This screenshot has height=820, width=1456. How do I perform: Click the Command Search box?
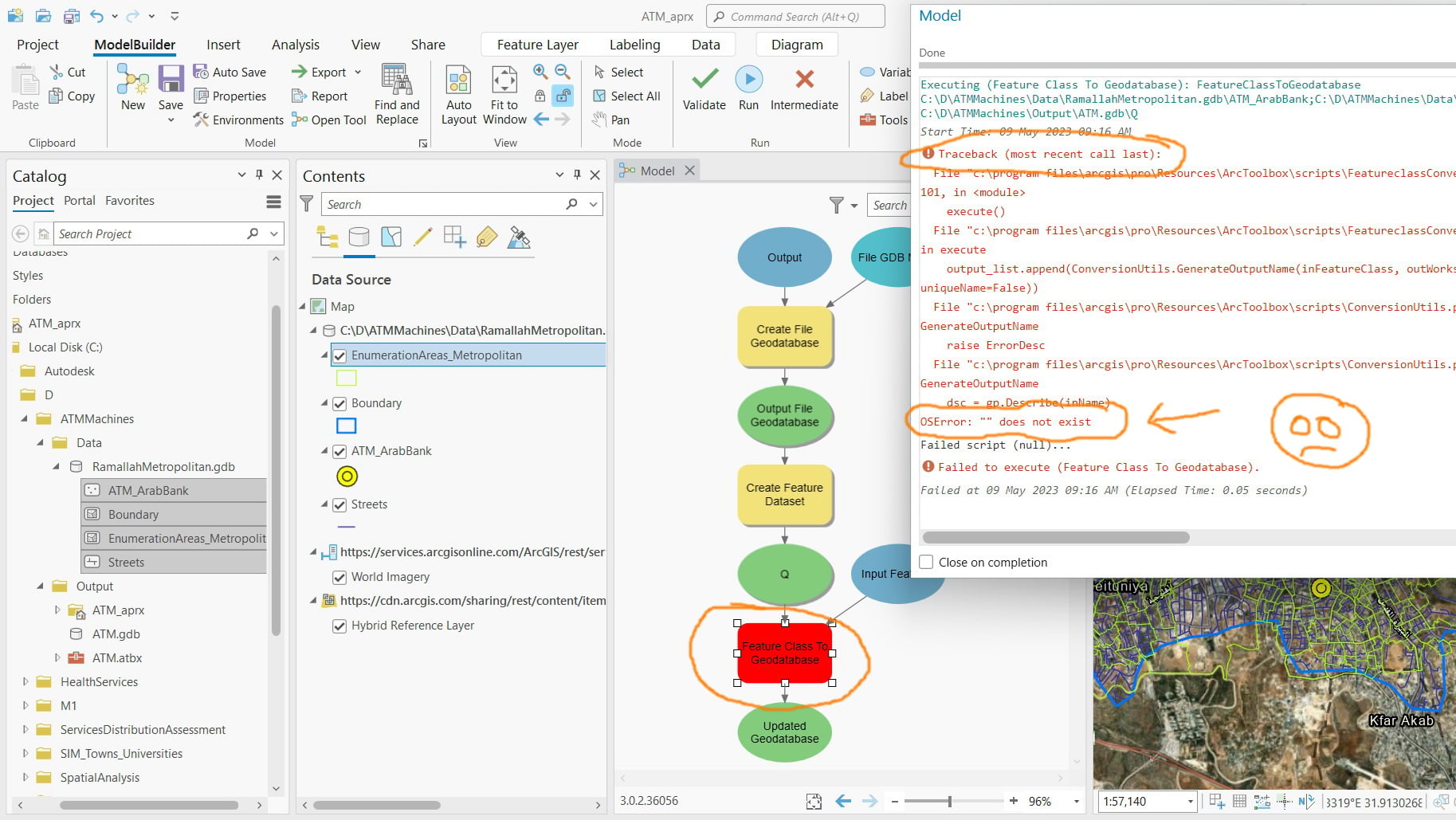[795, 16]
